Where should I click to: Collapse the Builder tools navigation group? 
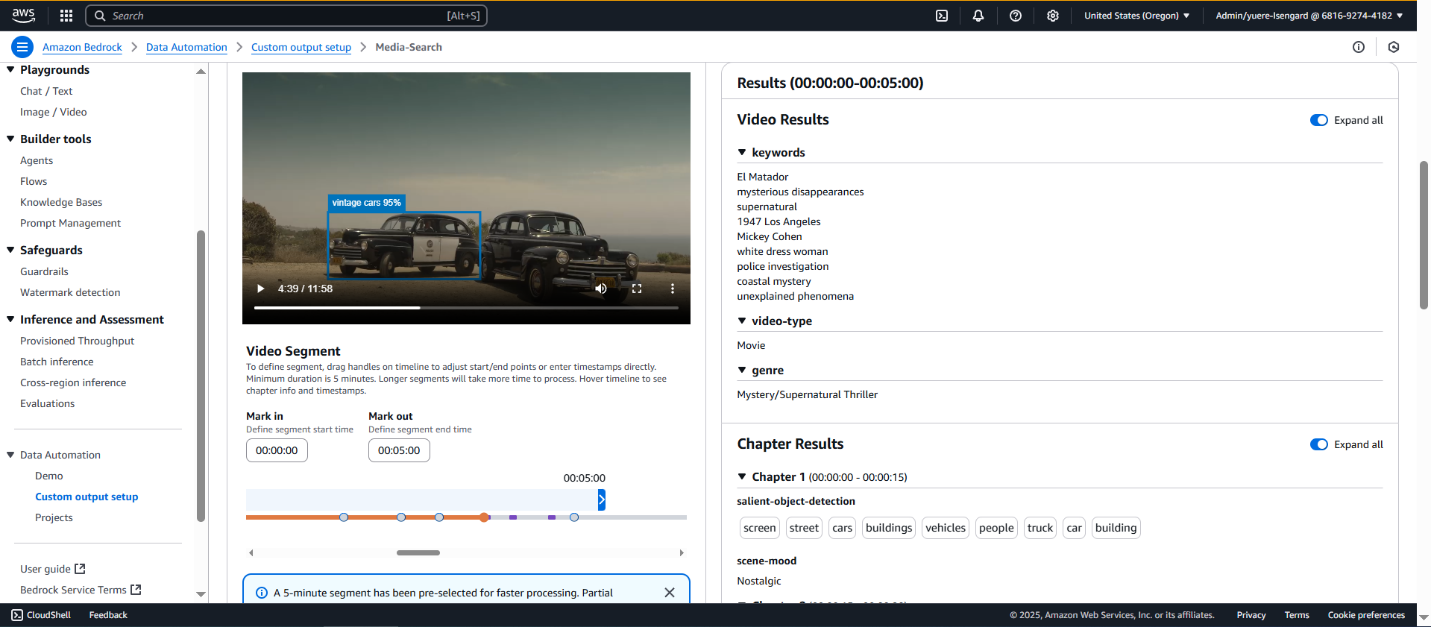point(11,139)
